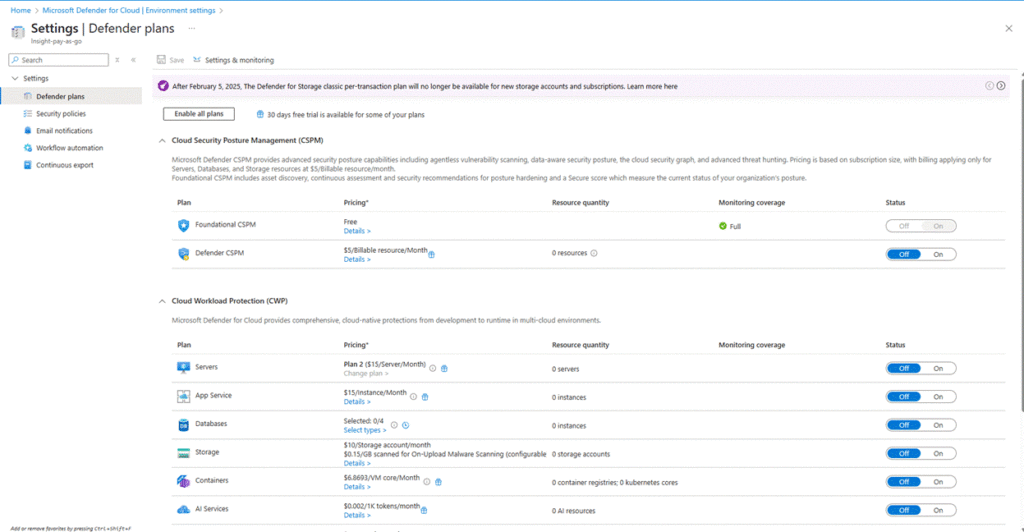
Task: Click the info icon beside 0 resources
Action: coord(594,254)
